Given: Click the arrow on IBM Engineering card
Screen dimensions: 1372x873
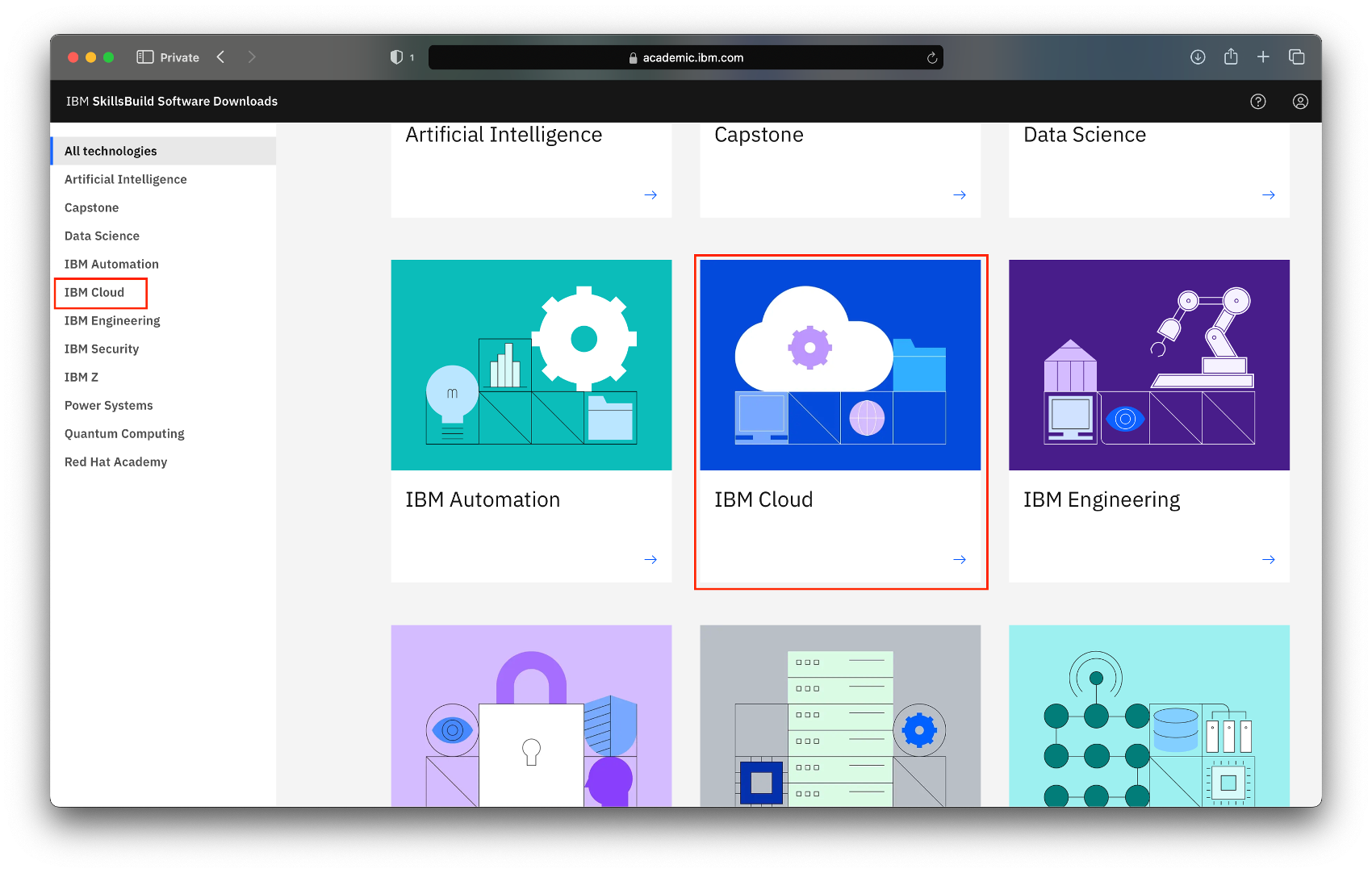Looking at the screenshot, I should point(1269,560).
